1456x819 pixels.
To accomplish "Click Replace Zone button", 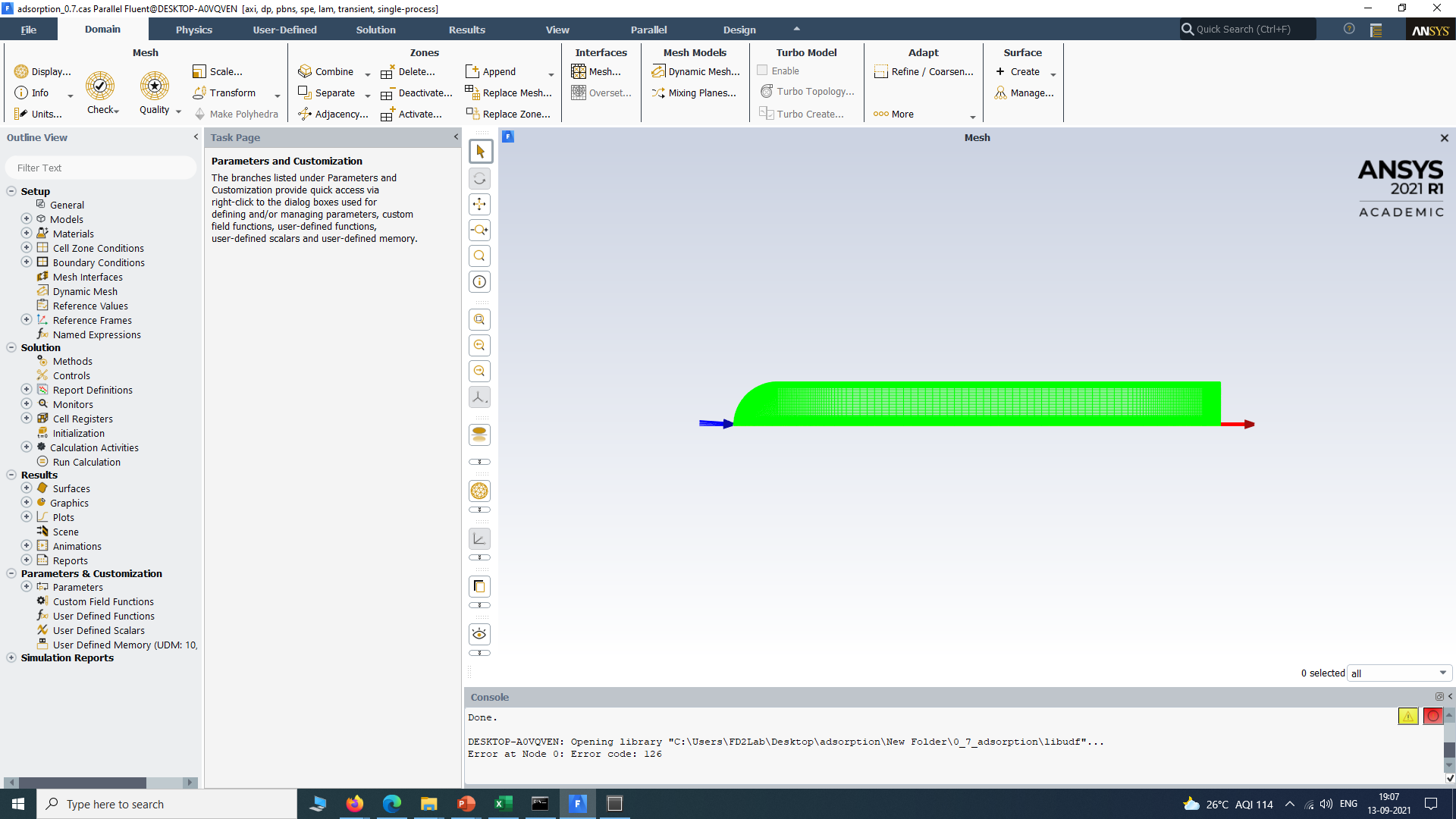I will (508, 115).
